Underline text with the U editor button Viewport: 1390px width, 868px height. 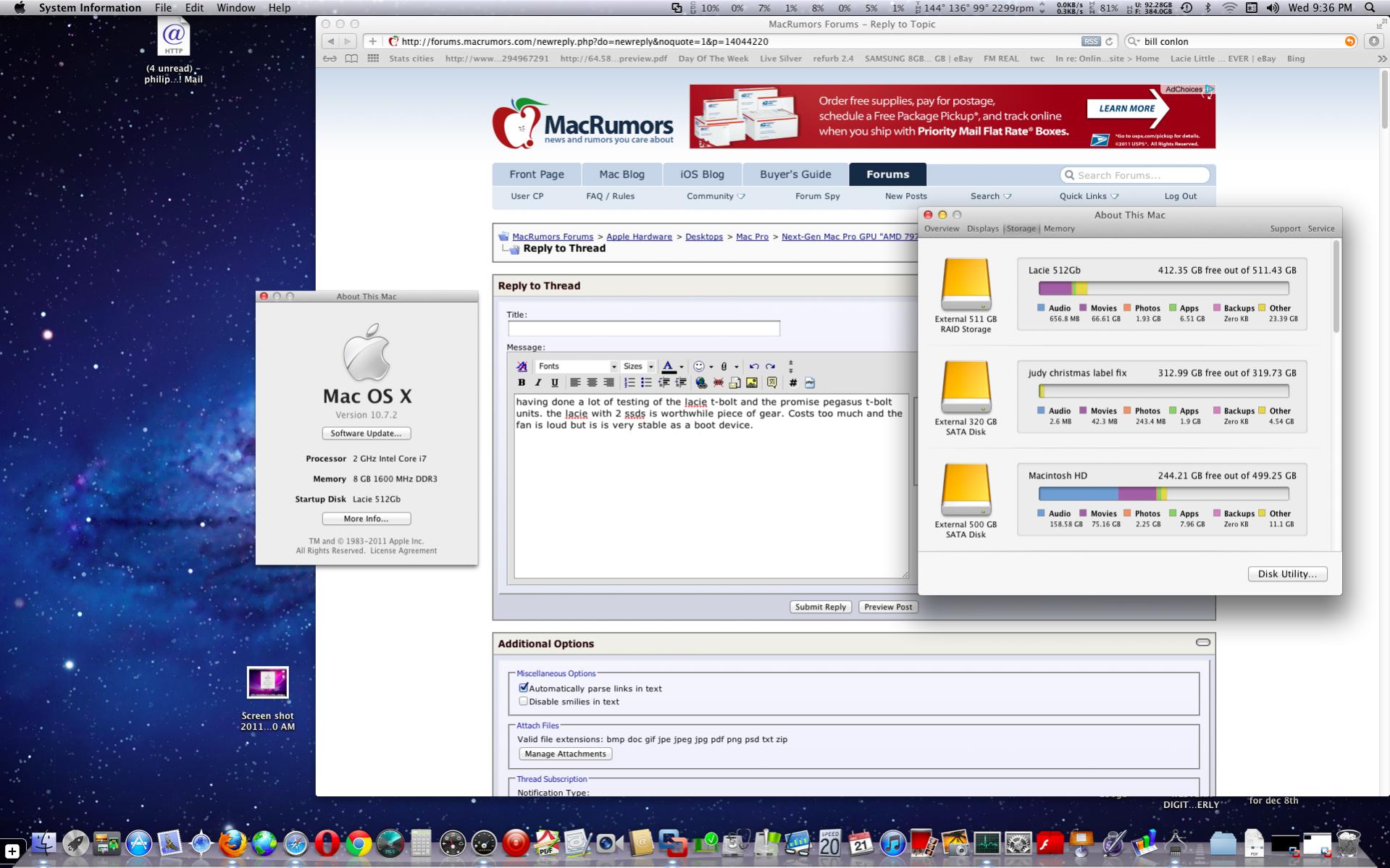coord(555,382)
